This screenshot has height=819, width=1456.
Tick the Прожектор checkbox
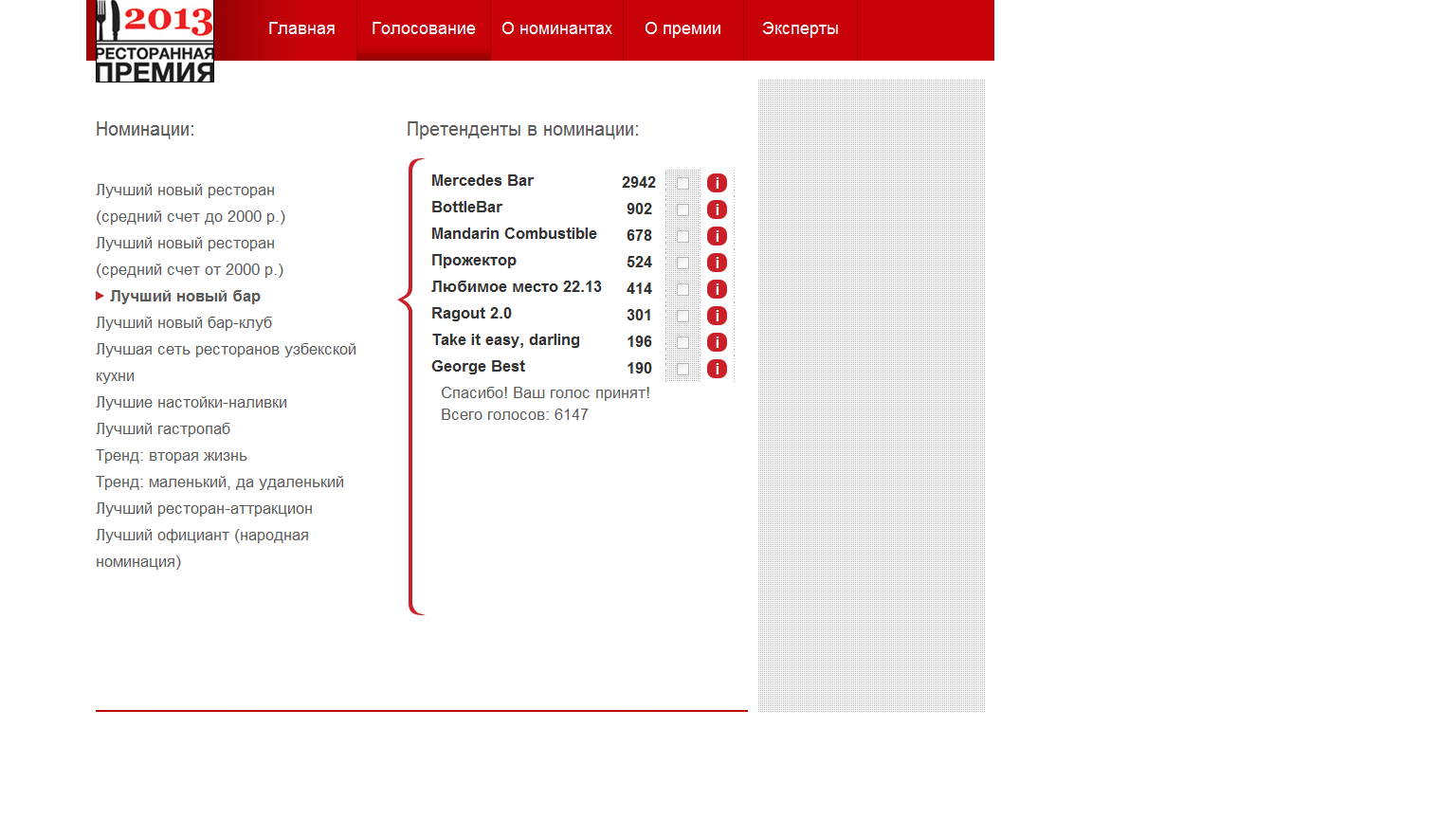682,263
